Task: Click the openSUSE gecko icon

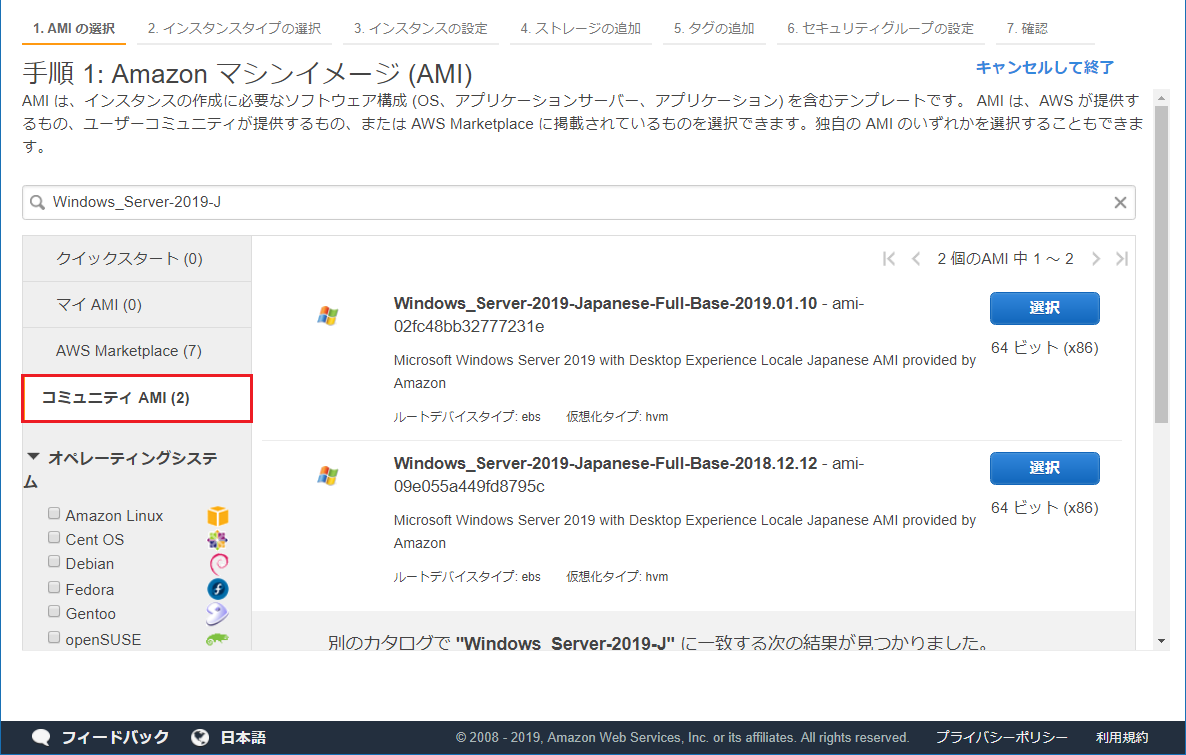Action: click(x=217, y=638)
